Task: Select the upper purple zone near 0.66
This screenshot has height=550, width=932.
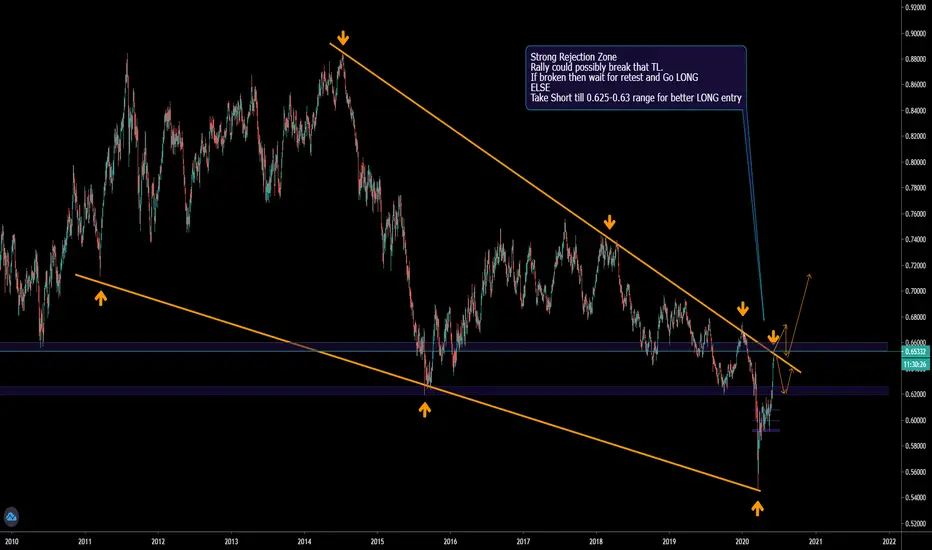Action: pyautogui.click(x=443, y=347)
